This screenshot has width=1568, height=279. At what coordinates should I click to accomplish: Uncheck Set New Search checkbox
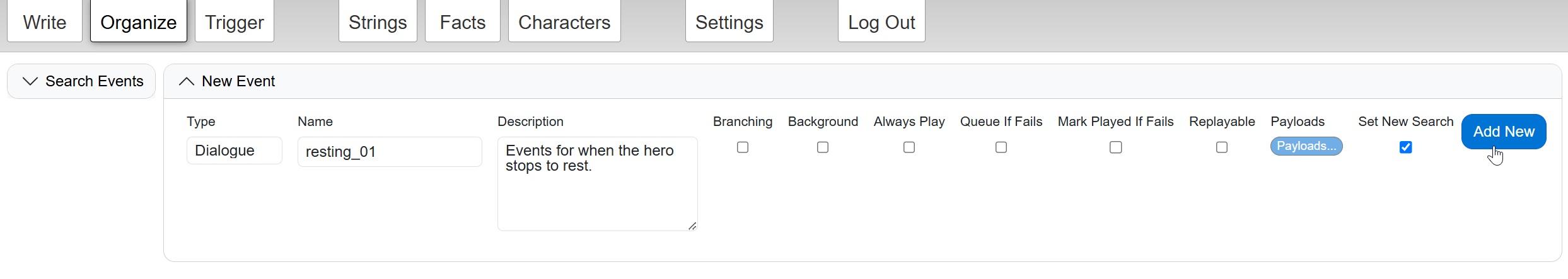tap(1406, 147)
